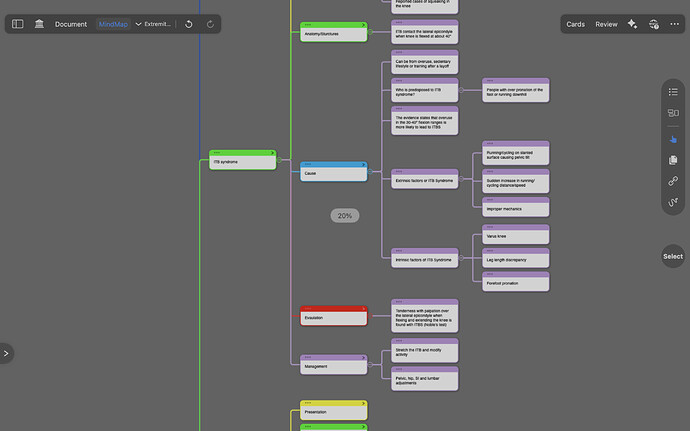Collapse the Anatomy/Structures branch circle
Viewport: 690px width, 431px height.
click(x=371, y=32)
